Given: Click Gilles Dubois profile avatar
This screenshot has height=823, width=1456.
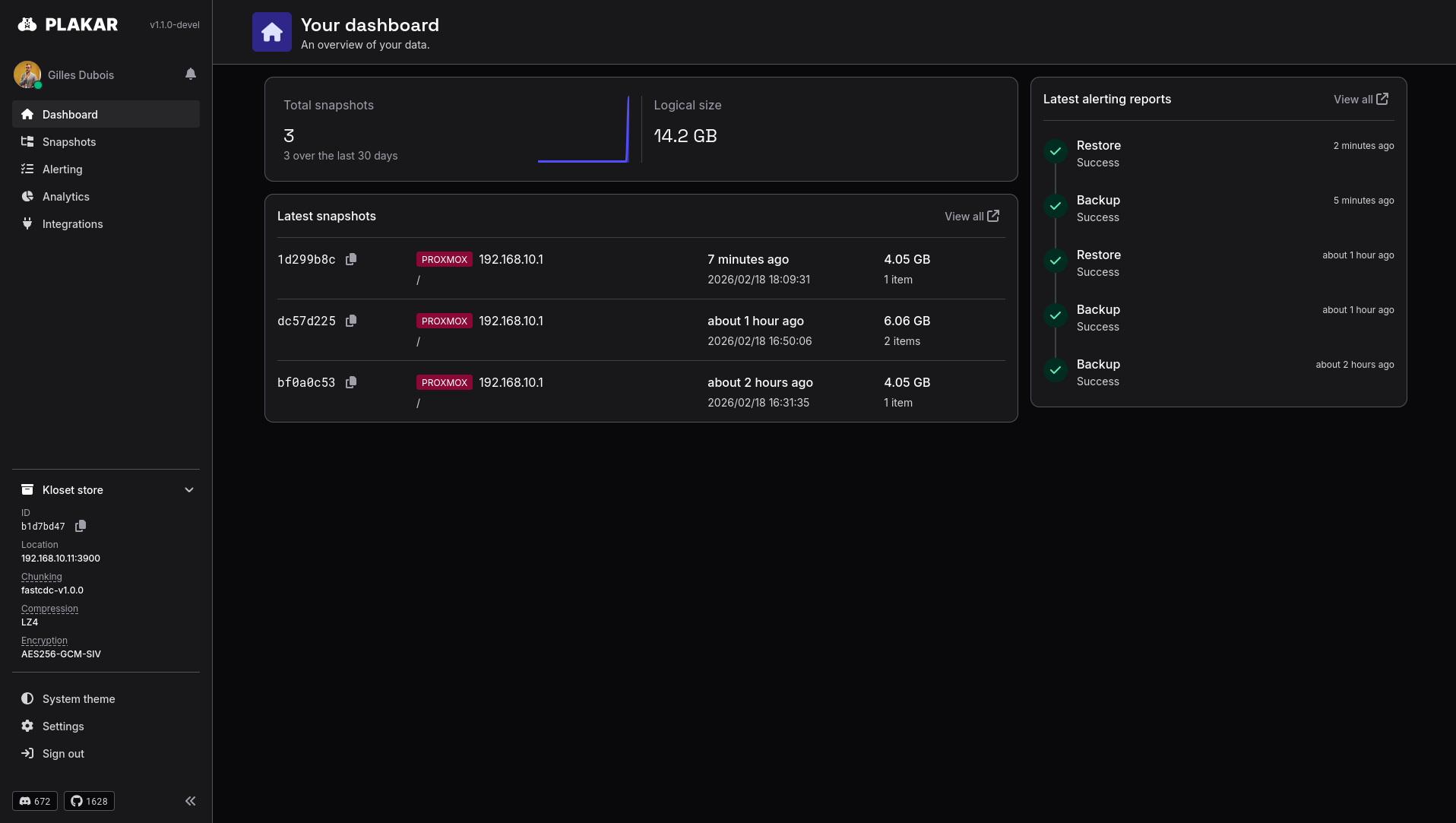Looking at the screenshot, I should point(27,74).
